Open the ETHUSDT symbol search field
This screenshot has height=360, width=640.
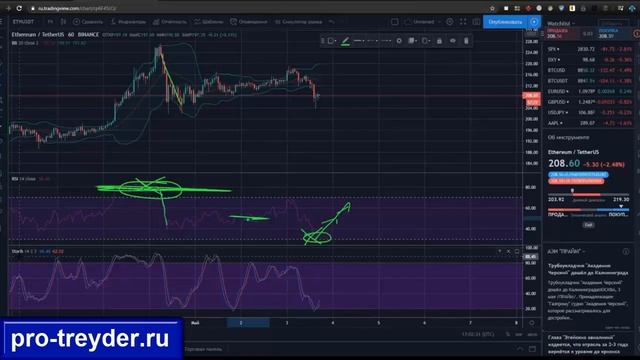point(24,22)
